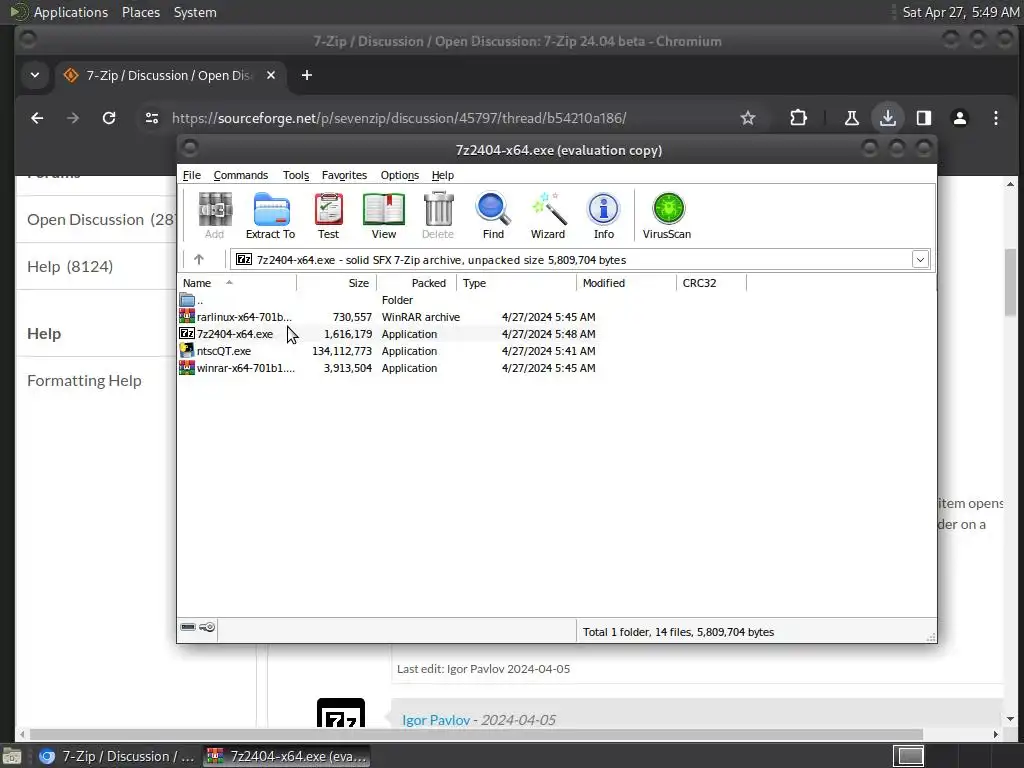Screen dimensions: 1024x768
Task: Open WinRAR Help menu
Action: [443, 175]
